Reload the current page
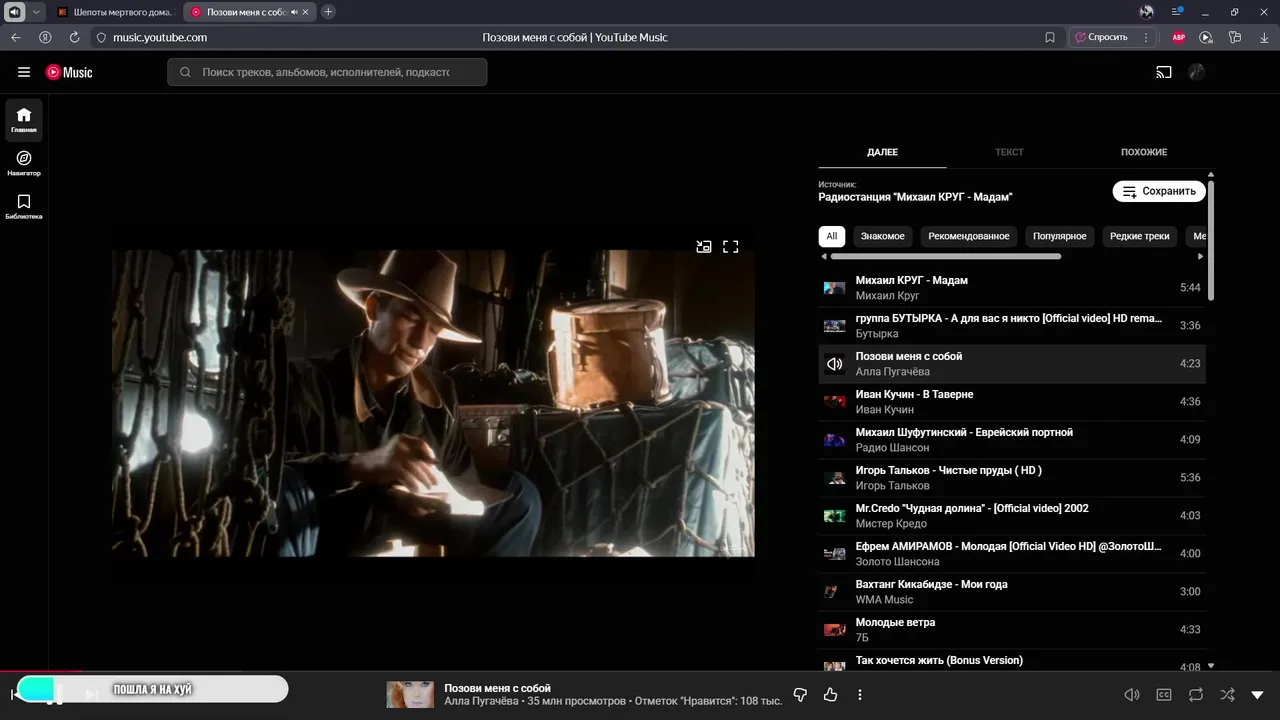The width and height of the screenshot is (1280, 720). [x=74, y=37]
